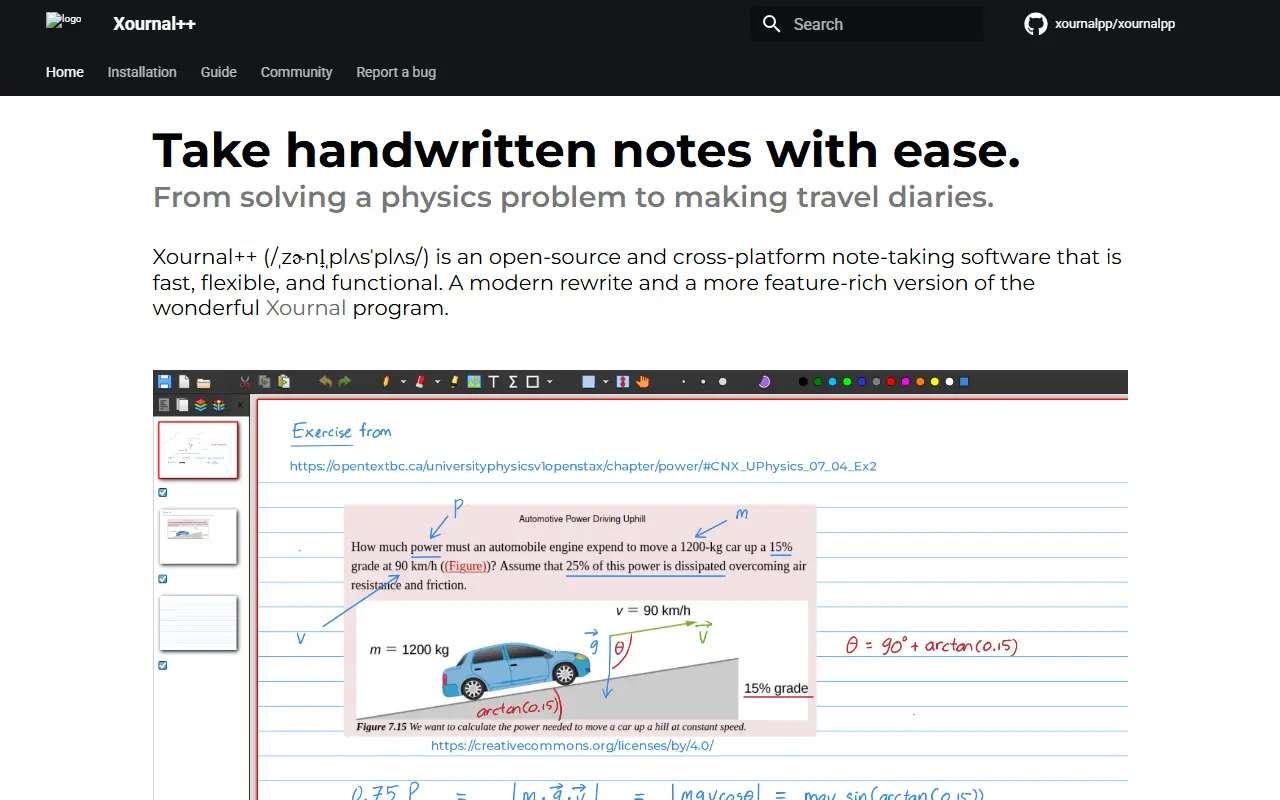Open the Report a bug tab

pyautogui.click(x=396, y=72)
